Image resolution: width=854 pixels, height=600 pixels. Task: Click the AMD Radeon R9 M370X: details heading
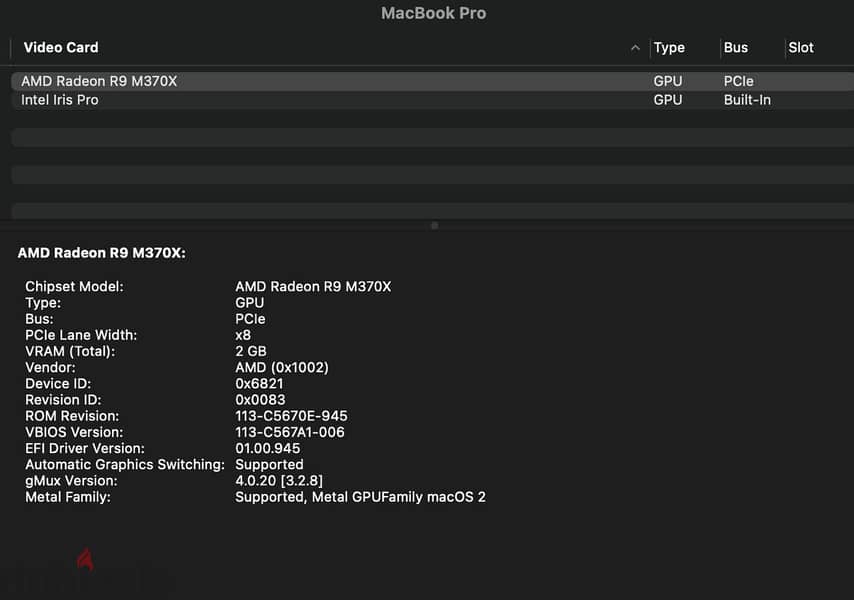point(101,253)
